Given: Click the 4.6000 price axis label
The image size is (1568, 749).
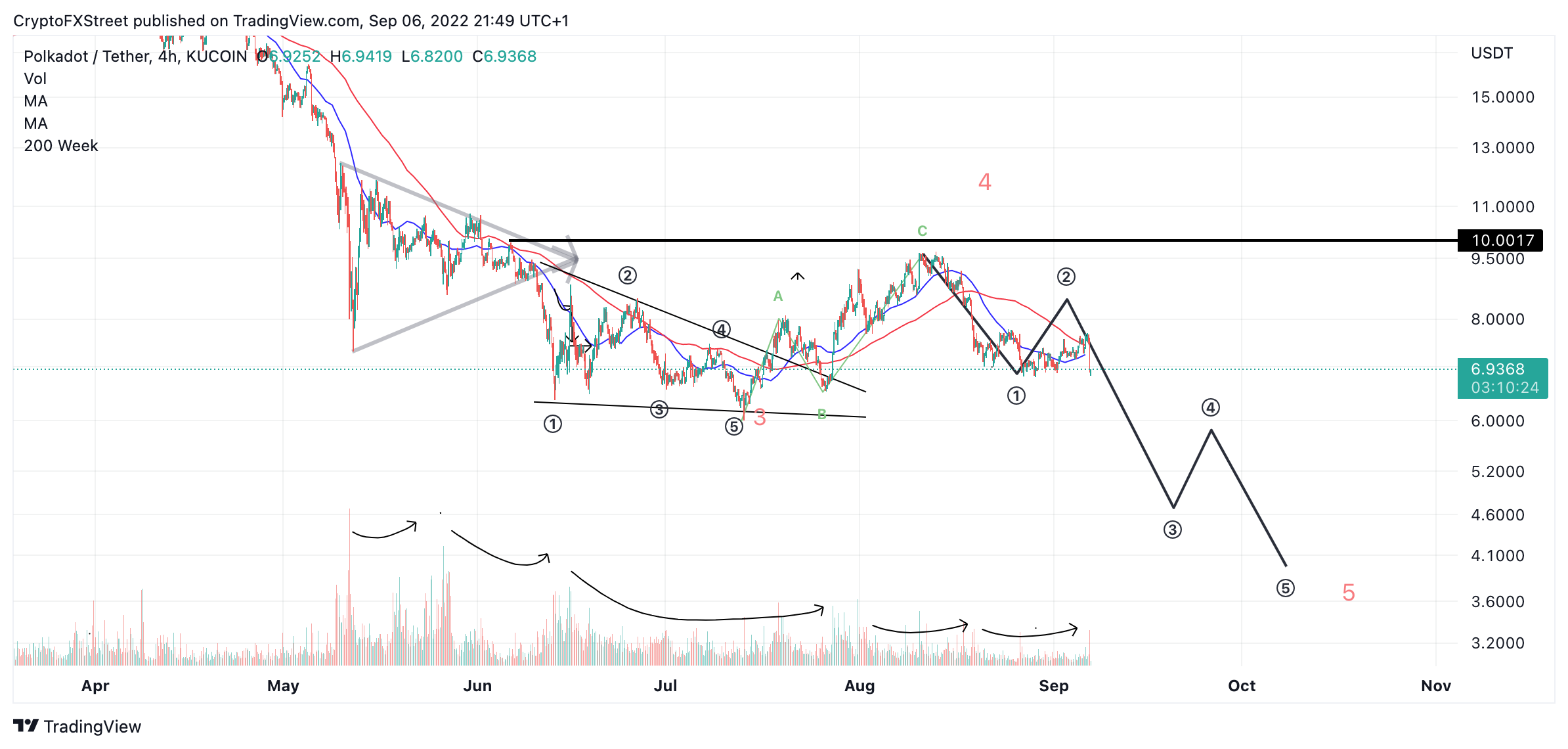Looking at the screenshot, I should (x=1498, y=515).
